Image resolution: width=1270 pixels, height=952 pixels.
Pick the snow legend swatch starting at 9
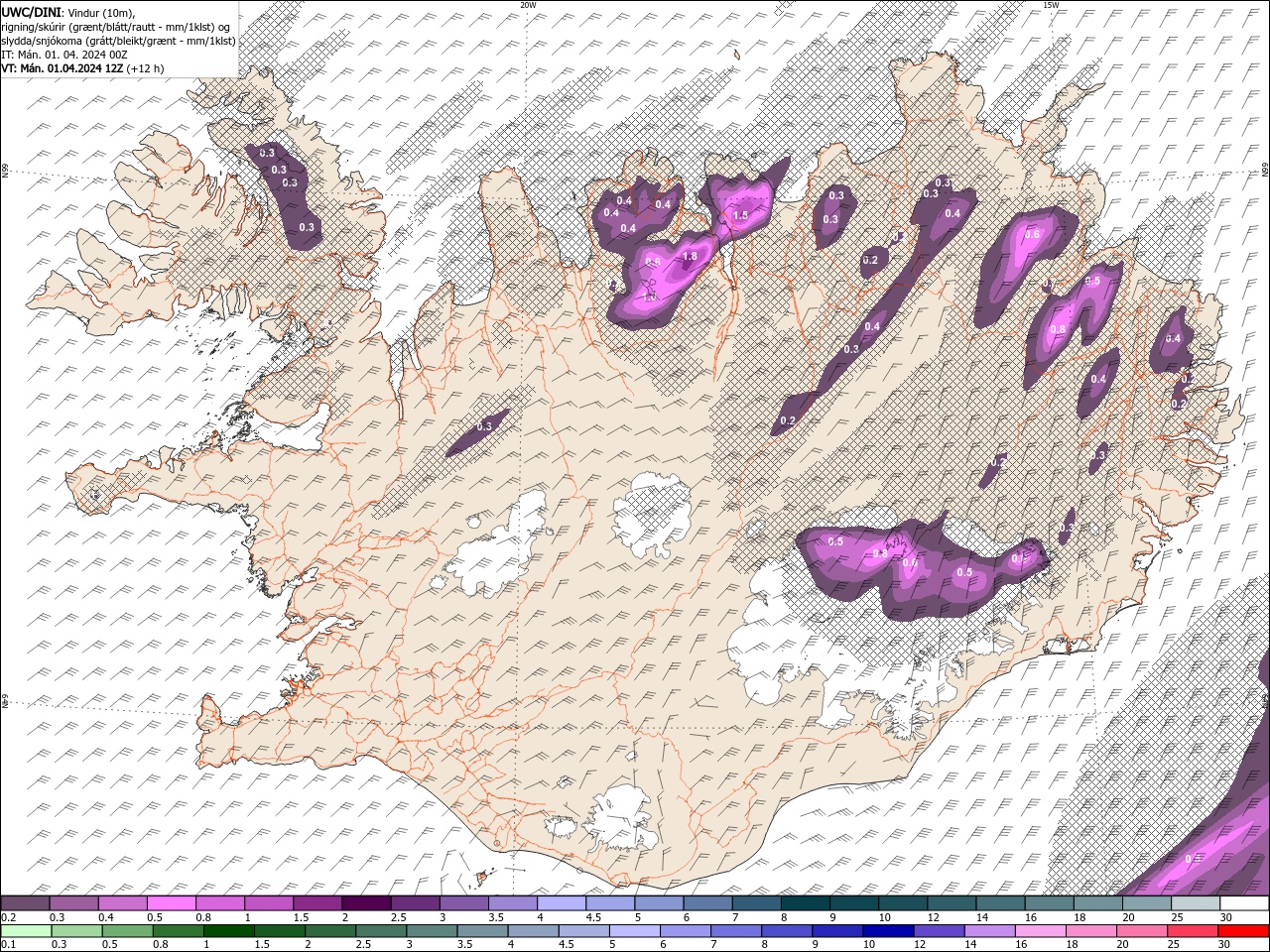[854, 903]
